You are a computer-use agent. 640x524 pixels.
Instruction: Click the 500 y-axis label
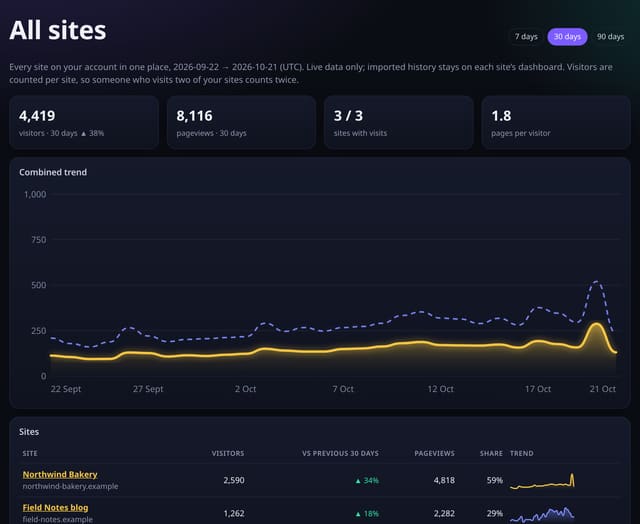(39, 285)
